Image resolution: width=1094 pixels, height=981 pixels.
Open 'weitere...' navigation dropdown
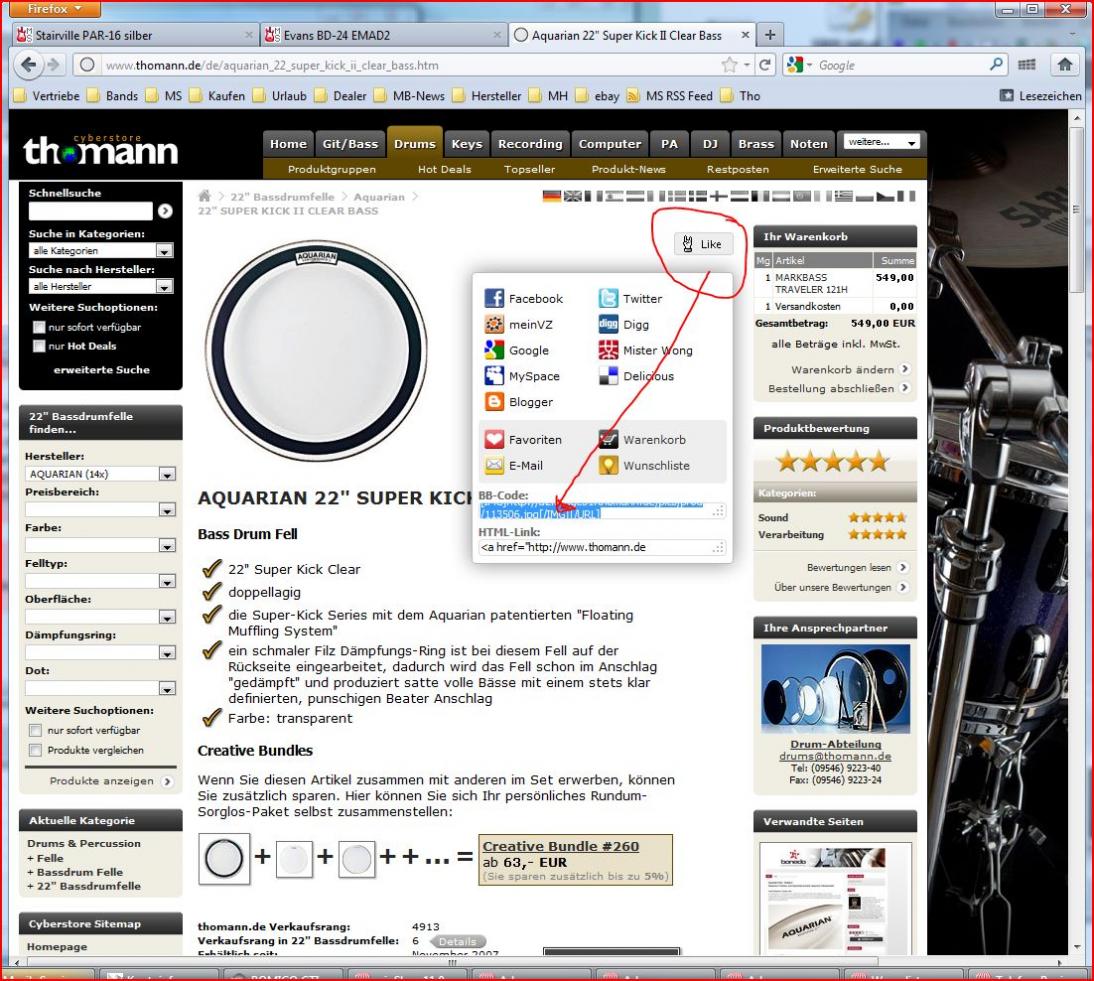[881, 142]
